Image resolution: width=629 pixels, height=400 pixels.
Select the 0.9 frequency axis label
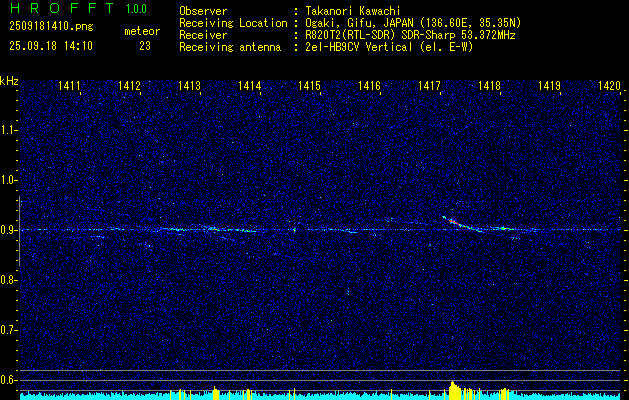click(x=9, y=230)
